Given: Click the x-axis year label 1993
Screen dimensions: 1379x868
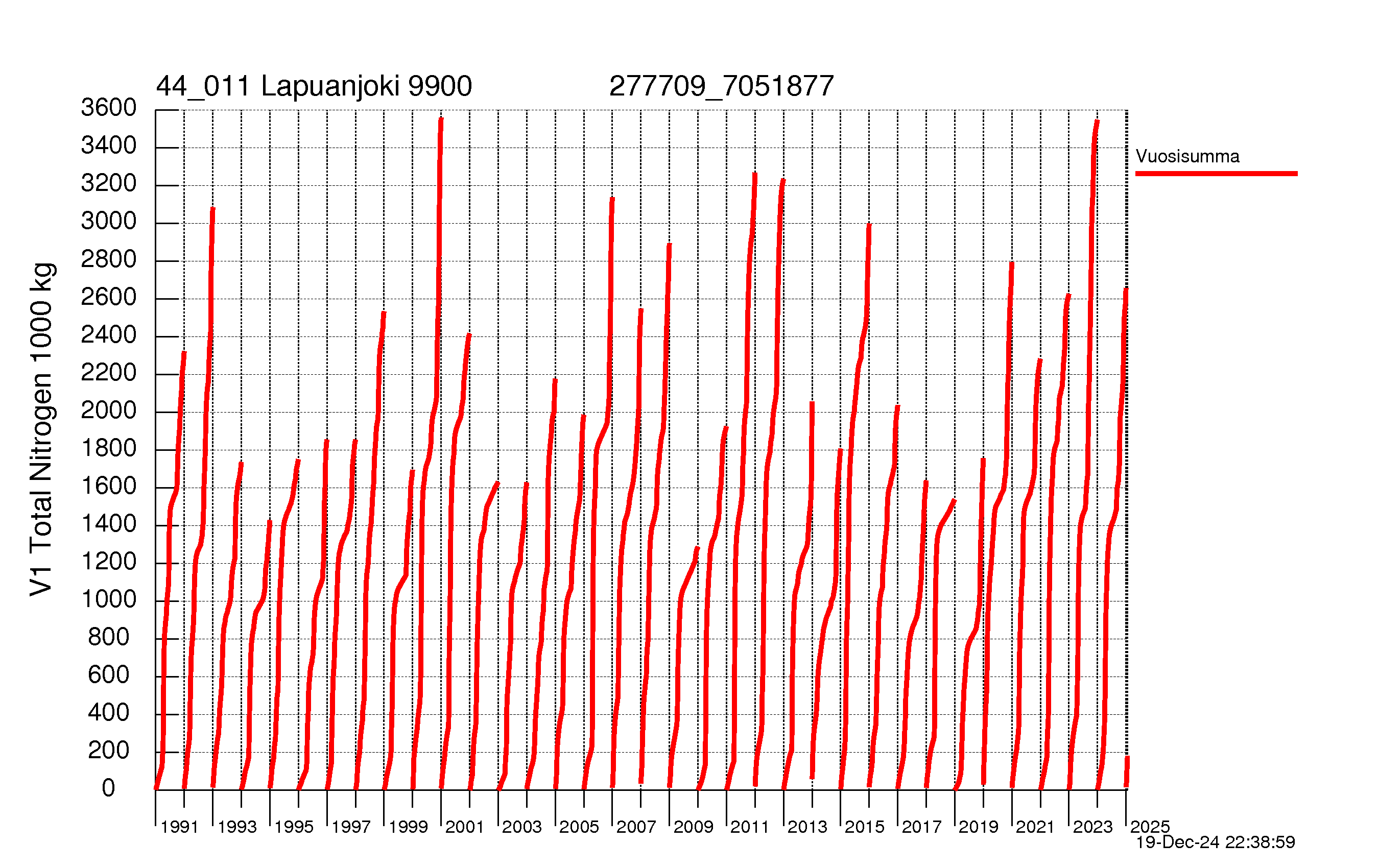Looking at the screenshot, I should [x=237, y=827].
